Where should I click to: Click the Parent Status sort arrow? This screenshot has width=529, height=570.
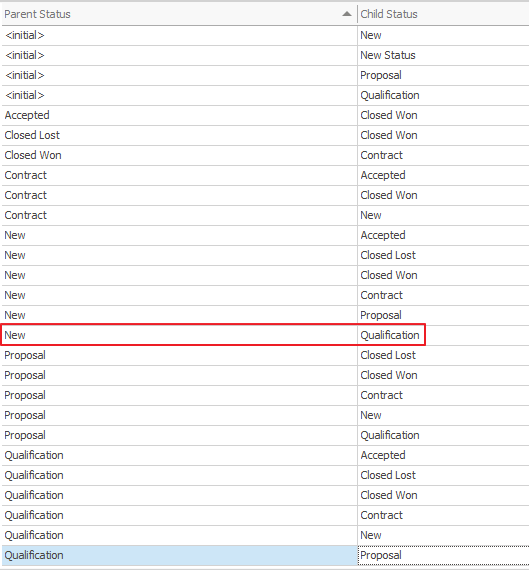click(347, 14)
